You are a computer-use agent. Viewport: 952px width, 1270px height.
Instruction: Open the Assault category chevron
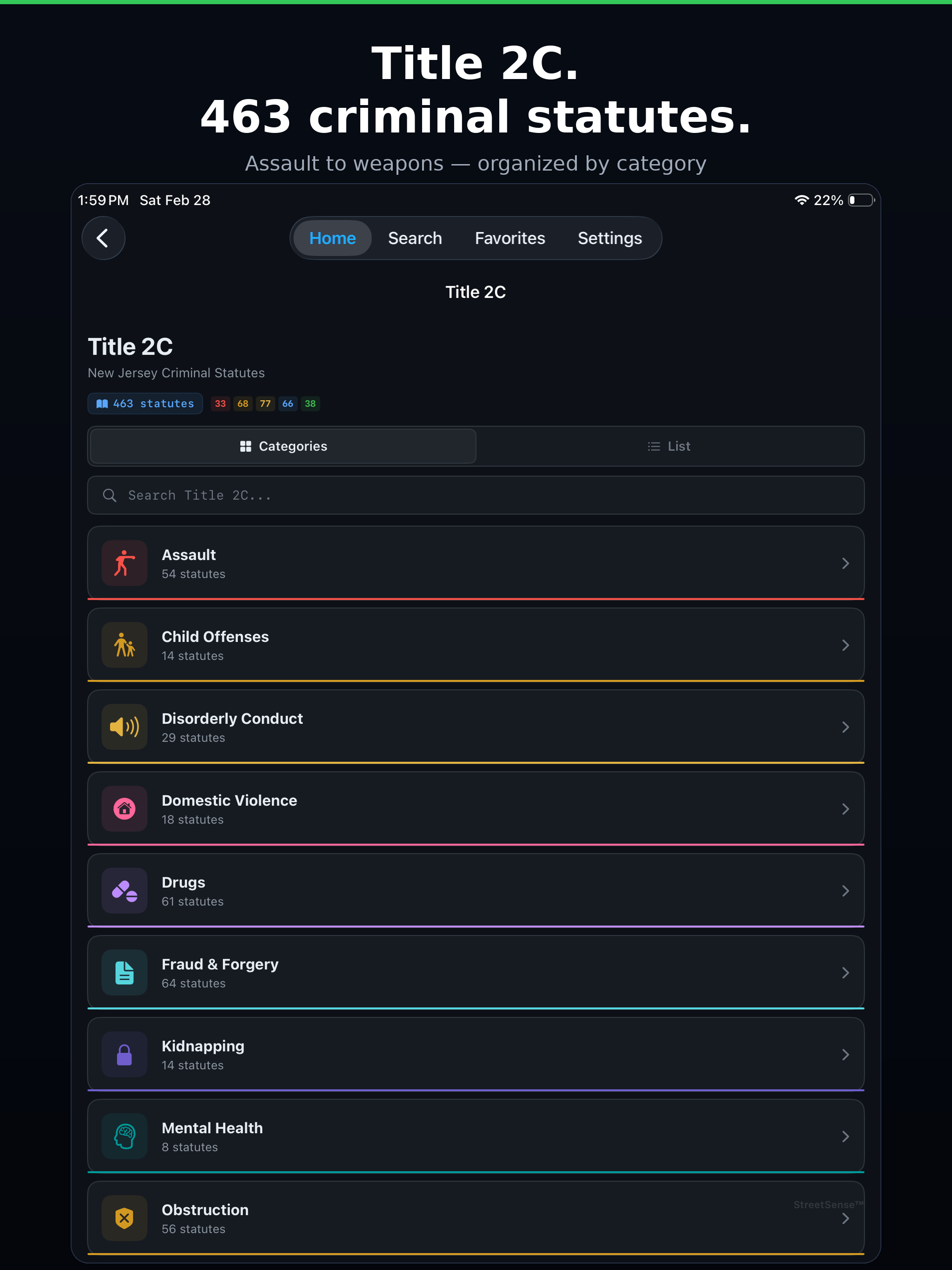[x=845, y=563]
